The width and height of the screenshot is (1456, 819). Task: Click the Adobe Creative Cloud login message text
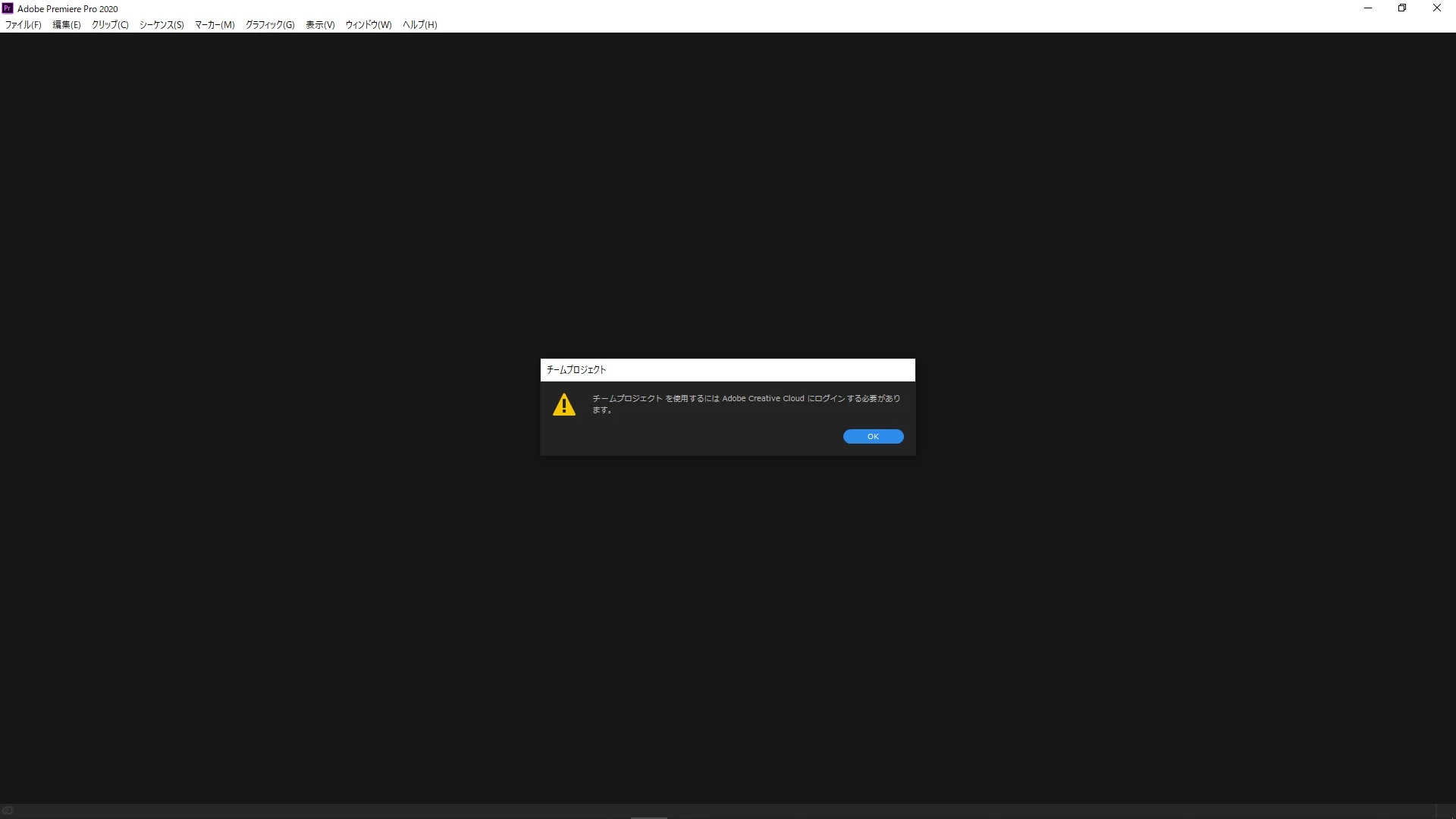(x=745, y=403)
